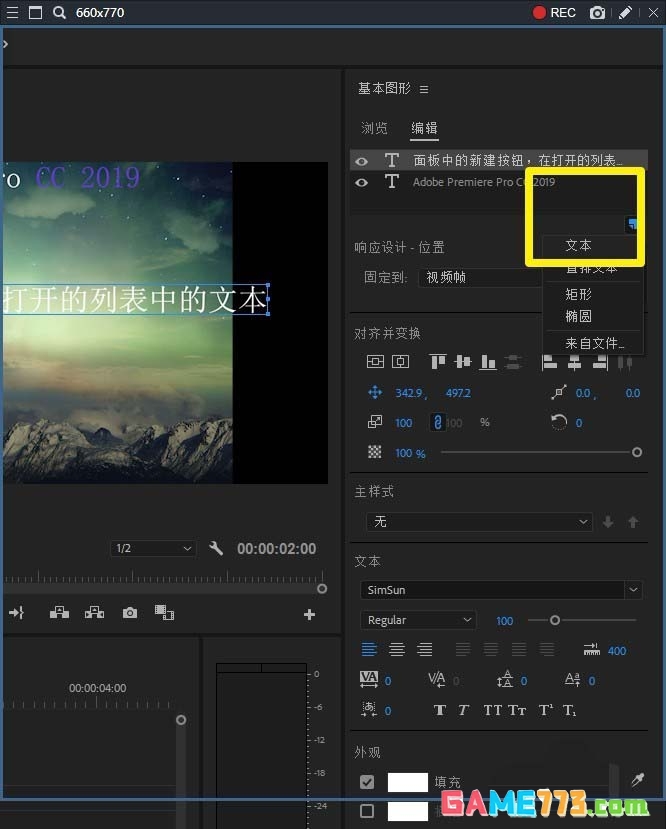Viewport: 666px width, 829px height.
Task: Click the master style up-arrow button
Action: (633, 522)
